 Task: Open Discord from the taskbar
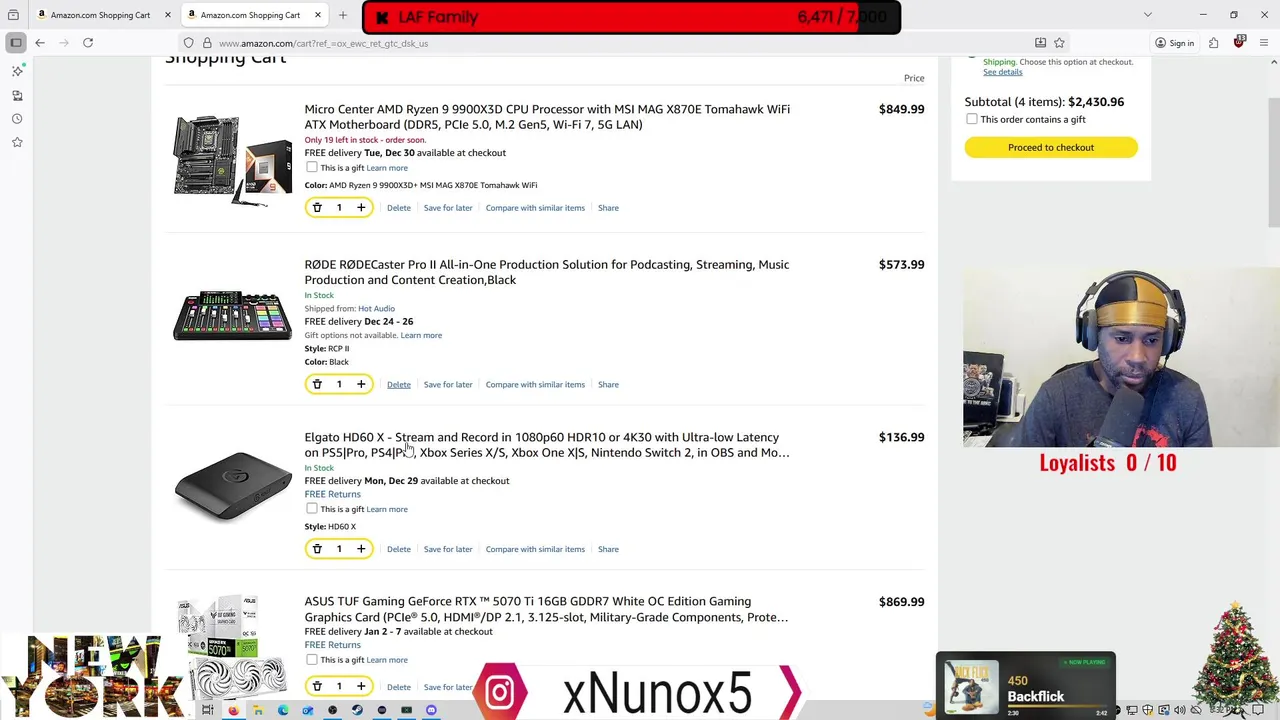point(431,711)
